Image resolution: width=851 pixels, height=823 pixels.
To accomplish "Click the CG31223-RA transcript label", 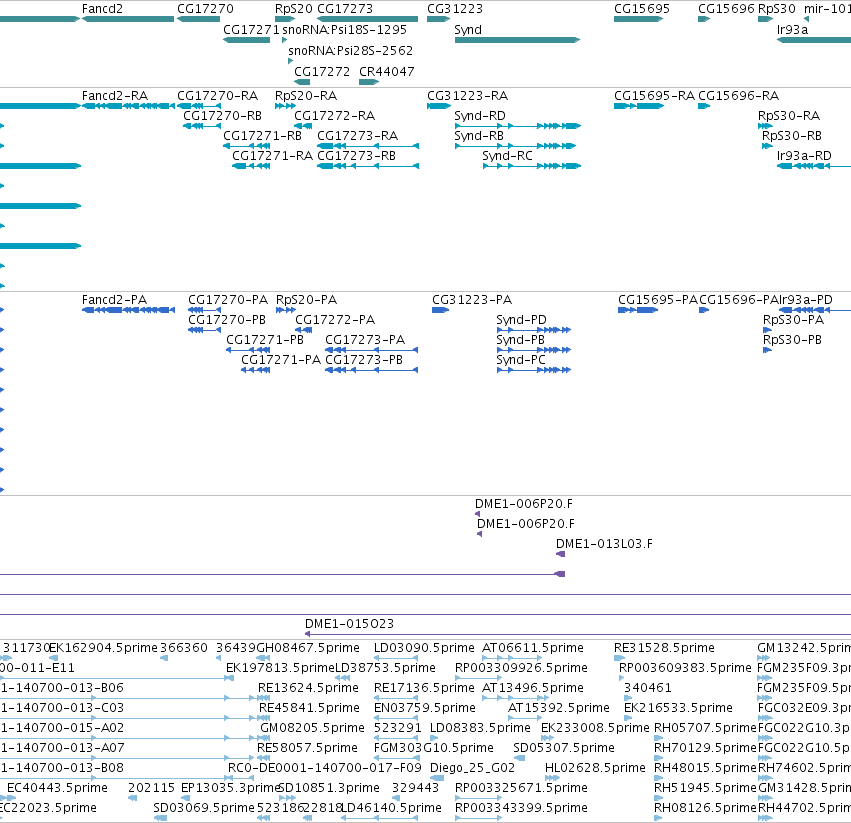I will pos(467,96).
